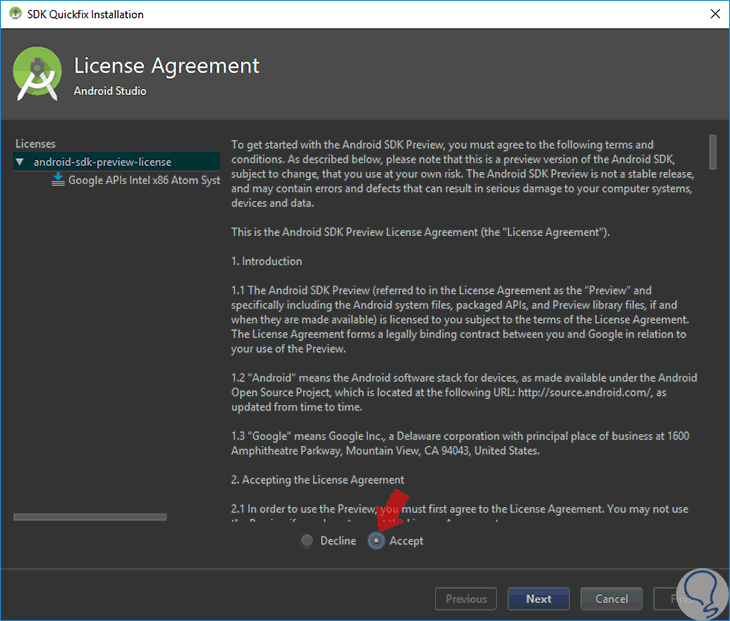
Task: Click the Android Studio subtitle text
Action: coord(110,91)
